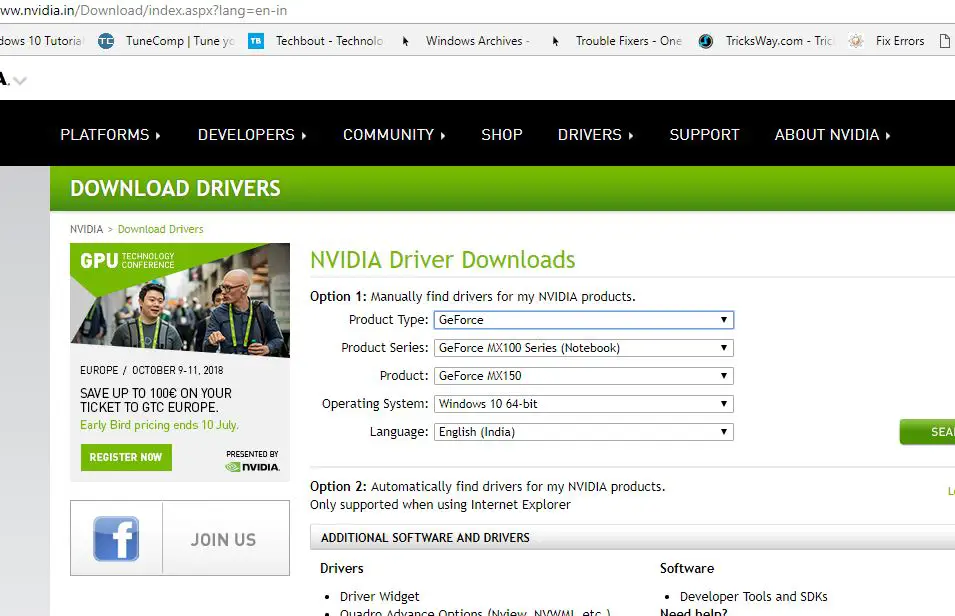The width and height of the screenshot is (955, 616).
Task: Expand the Product Series dropdown
Action: (x=584, y=348)
